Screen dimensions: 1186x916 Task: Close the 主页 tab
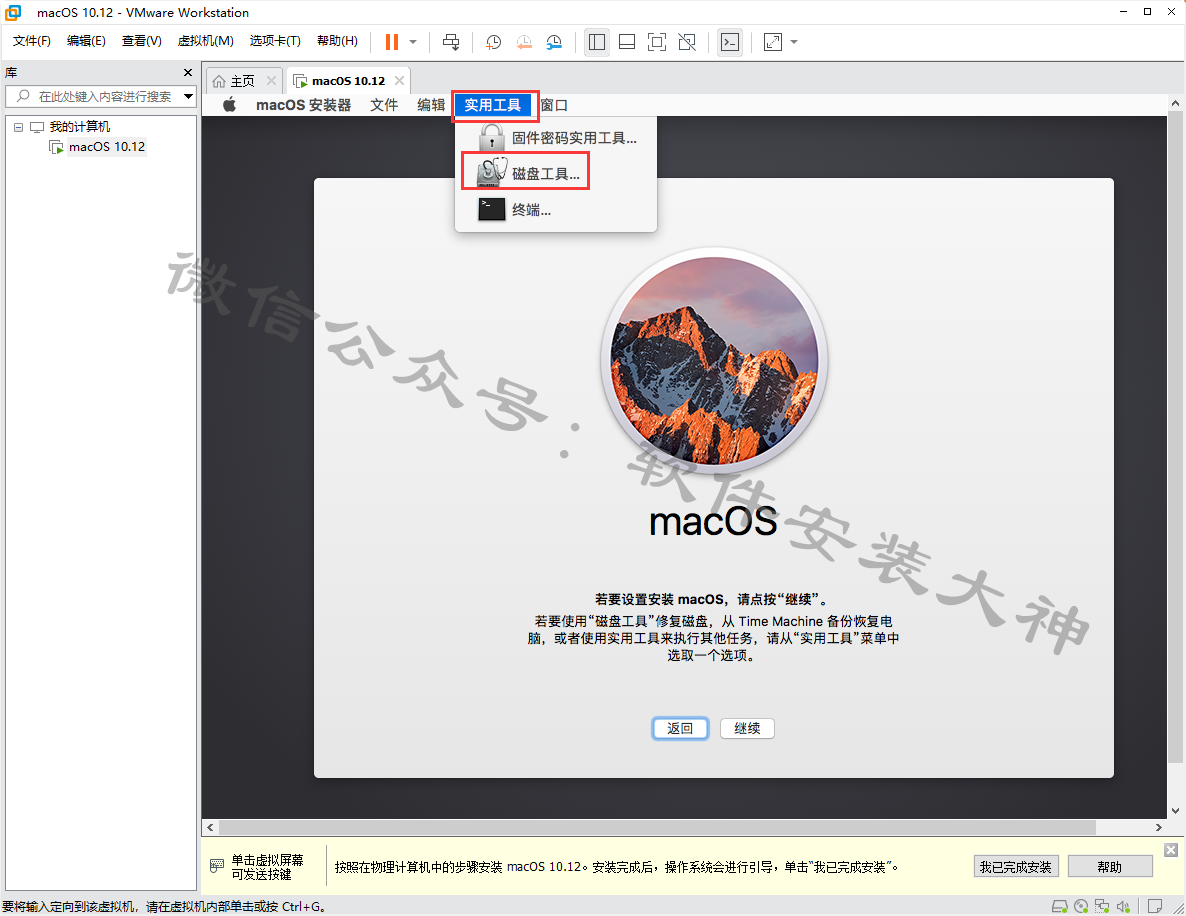(272, 81)
